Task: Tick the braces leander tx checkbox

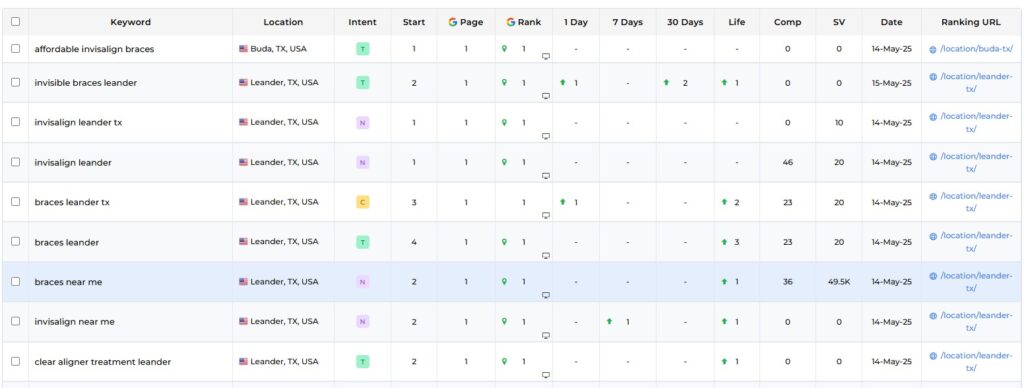Action: pos(16,202)
